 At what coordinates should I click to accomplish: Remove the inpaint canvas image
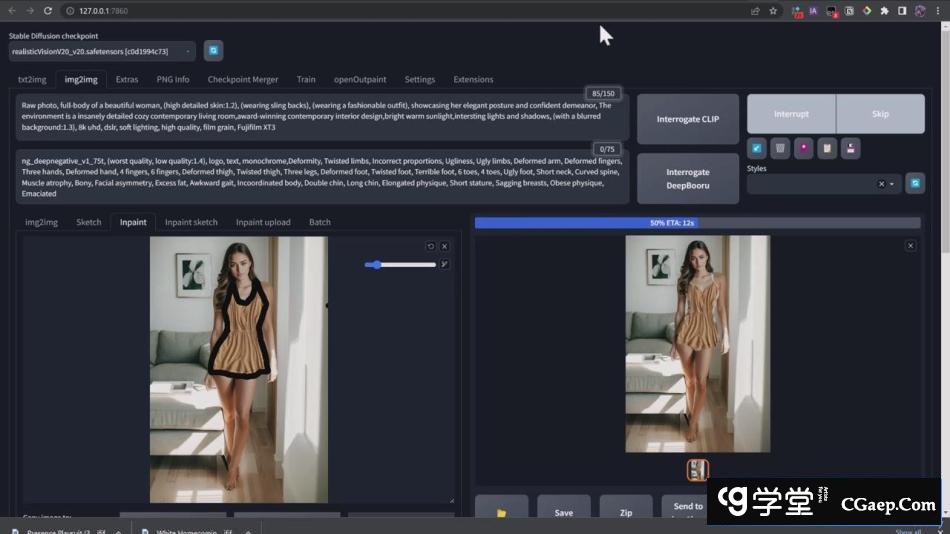[445, 246]
